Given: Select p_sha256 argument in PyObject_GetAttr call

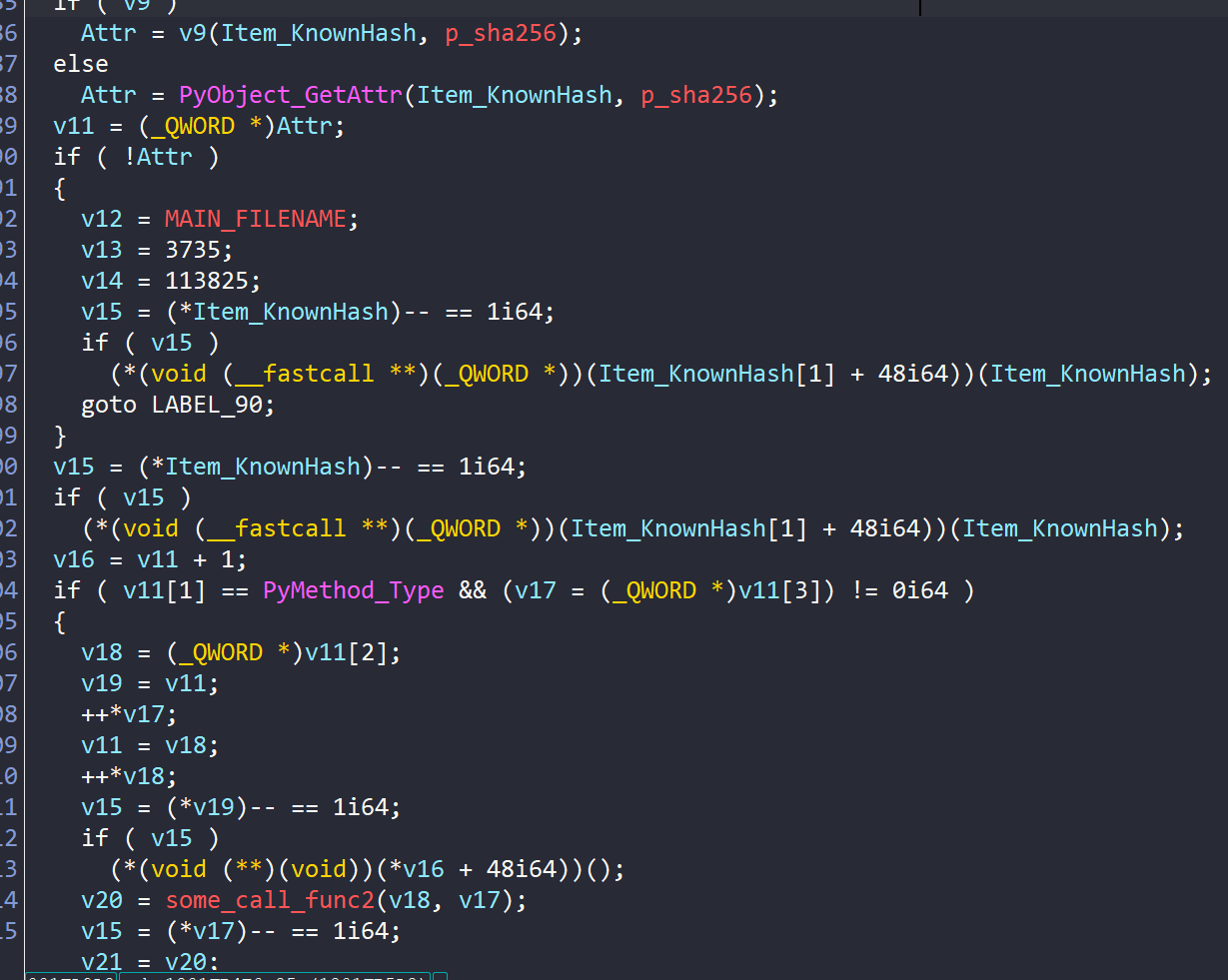Looking at the screenshot, I should coord(695,95).
